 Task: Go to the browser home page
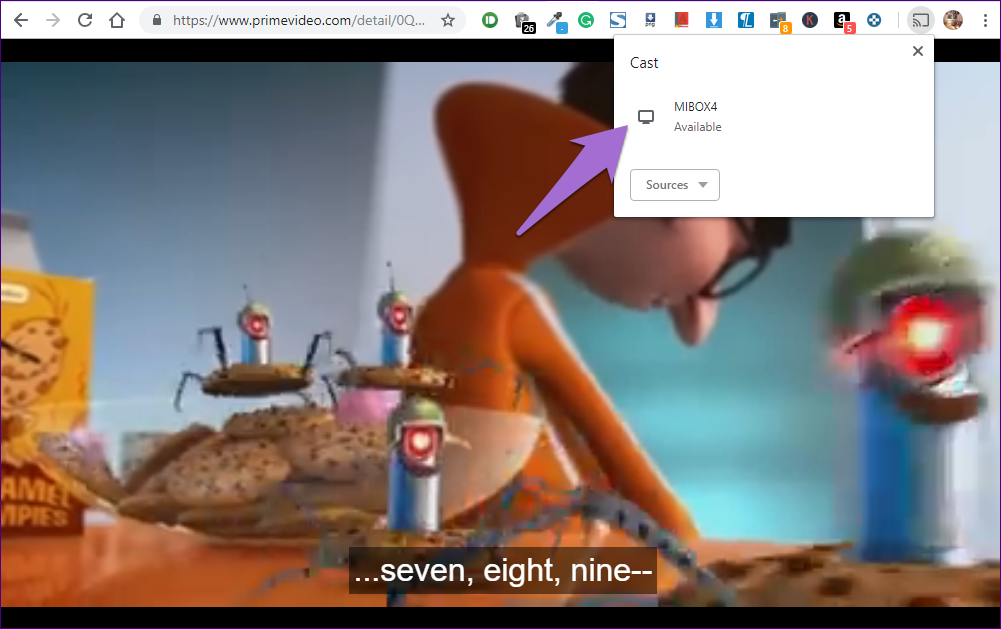click(117, 20)
